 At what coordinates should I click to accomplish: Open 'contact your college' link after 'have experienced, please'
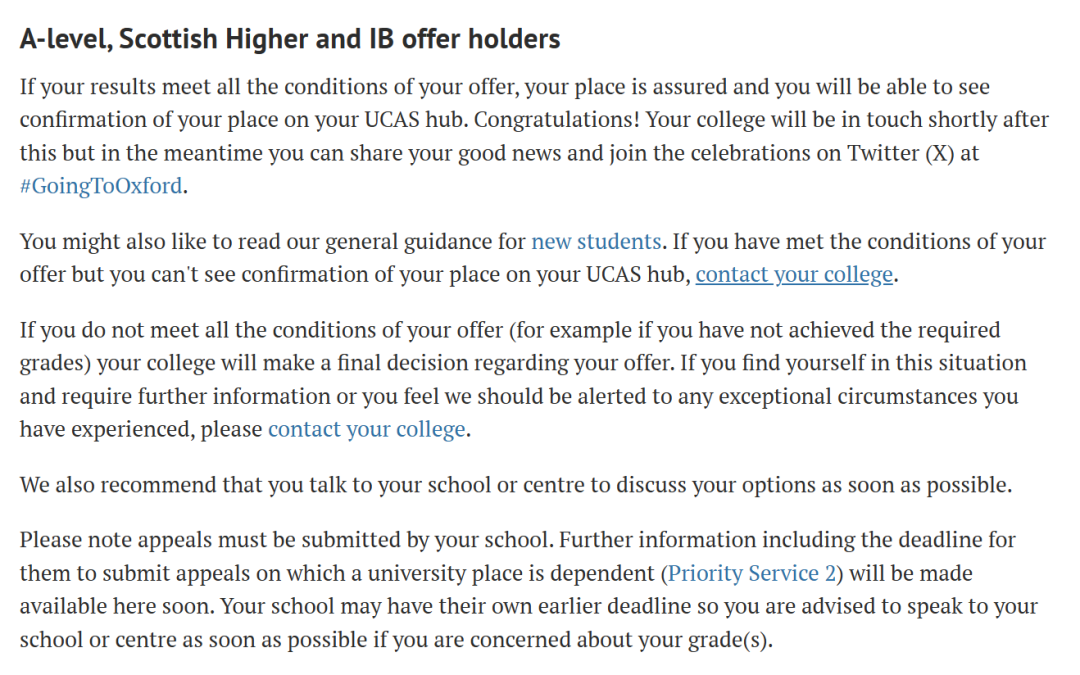click(x=367, y=430)
